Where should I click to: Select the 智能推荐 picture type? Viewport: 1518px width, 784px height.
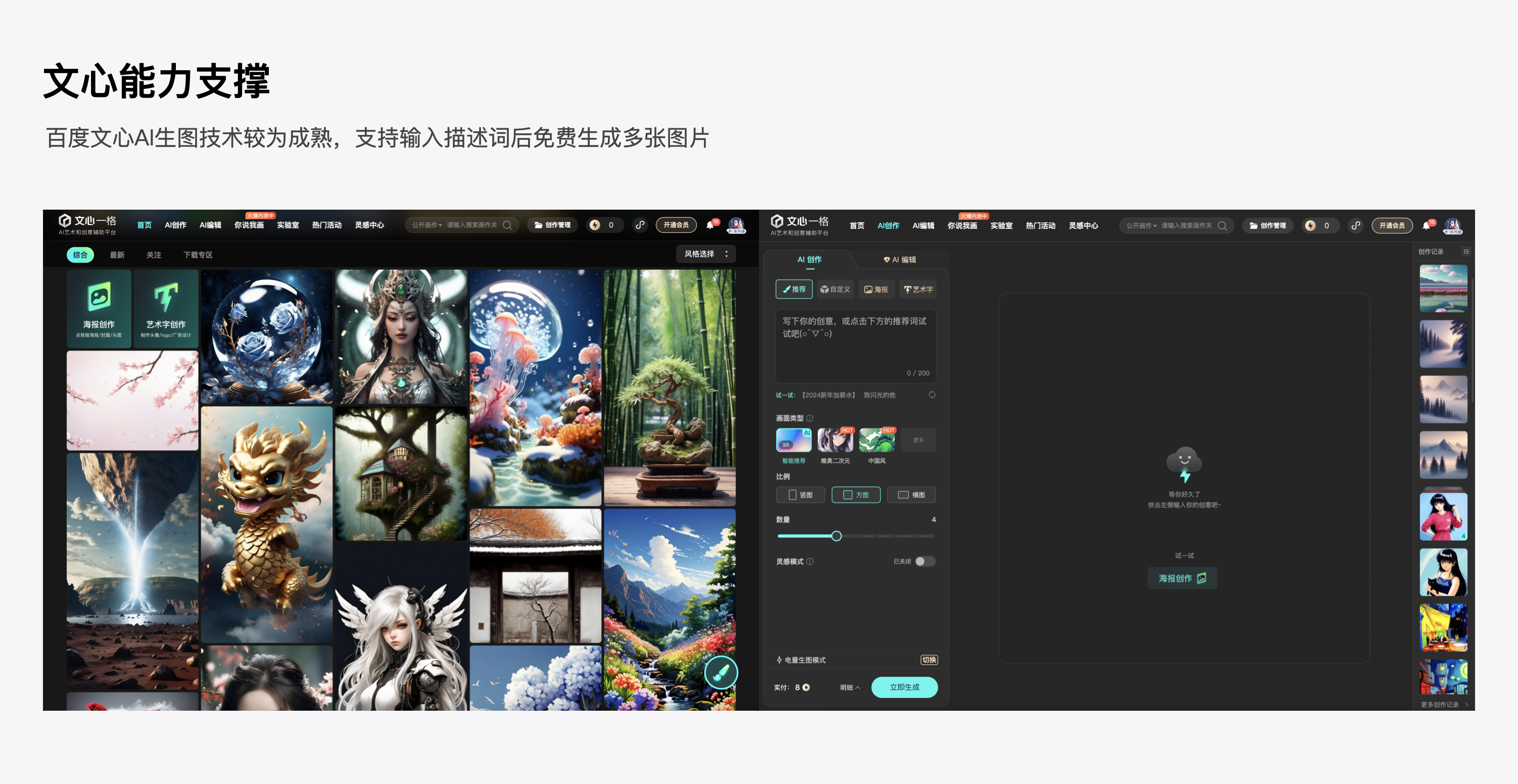click(x=793, y=446)
